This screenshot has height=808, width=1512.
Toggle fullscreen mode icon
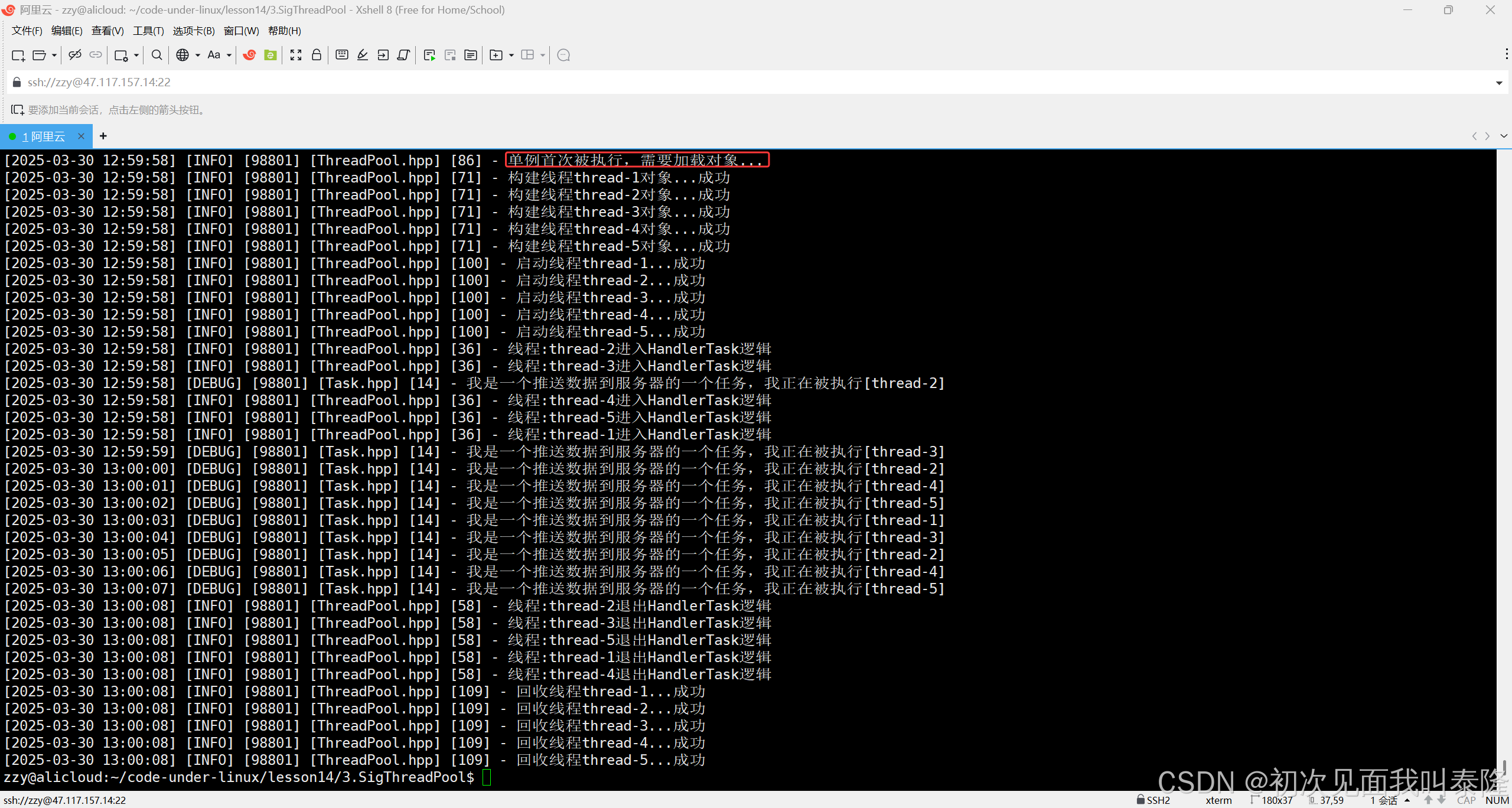(296, 55)
